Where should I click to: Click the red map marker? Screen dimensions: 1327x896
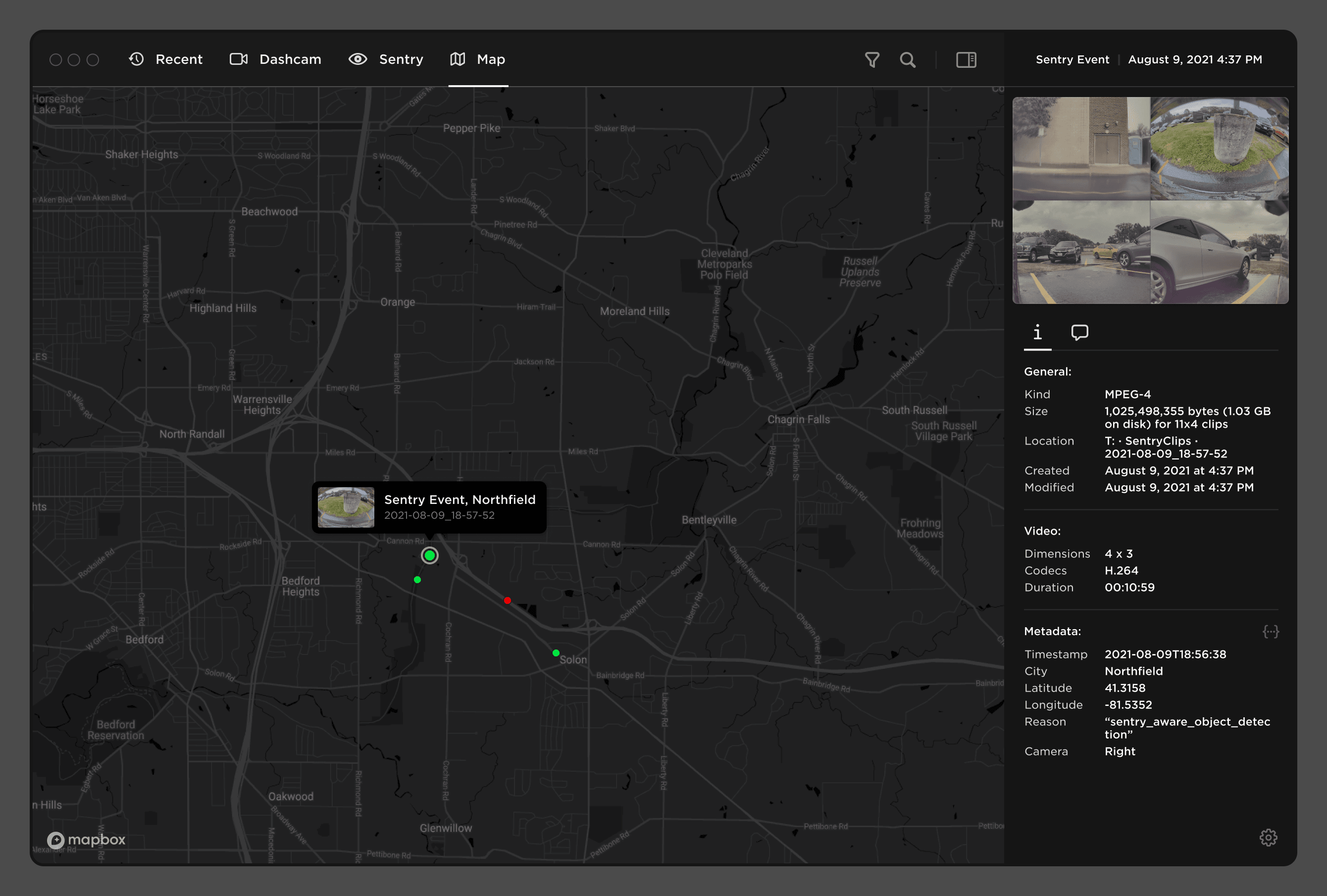pos(507,600)
